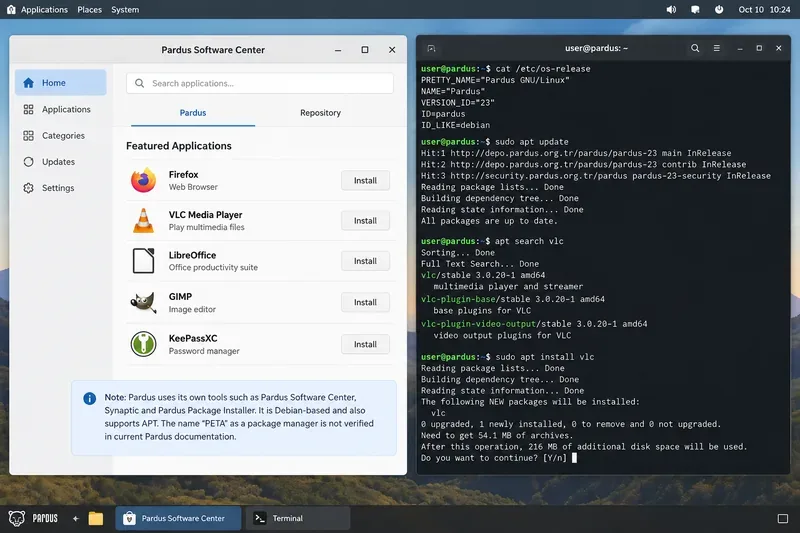Install LibreOffice
The image size is (800, 533).
[x=365, y=261]
